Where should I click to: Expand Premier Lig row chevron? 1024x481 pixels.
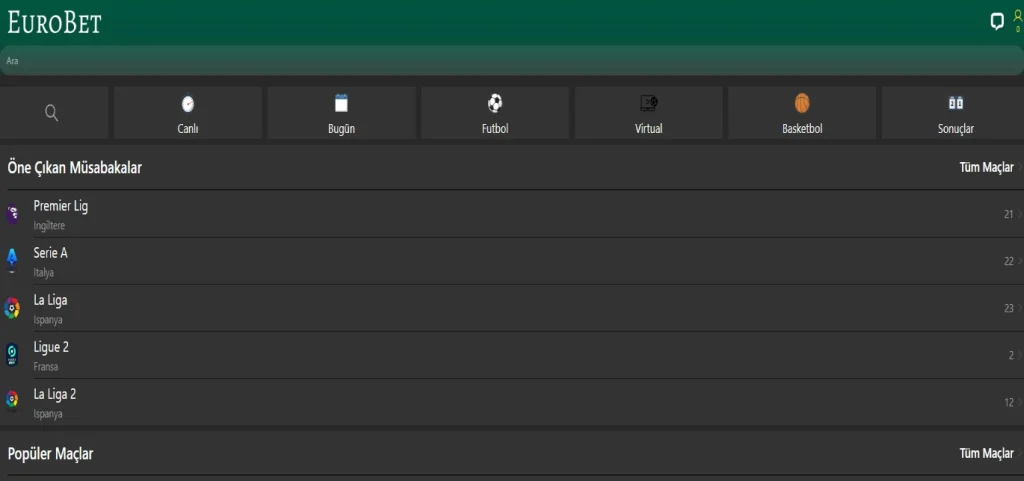[1019, 214]
